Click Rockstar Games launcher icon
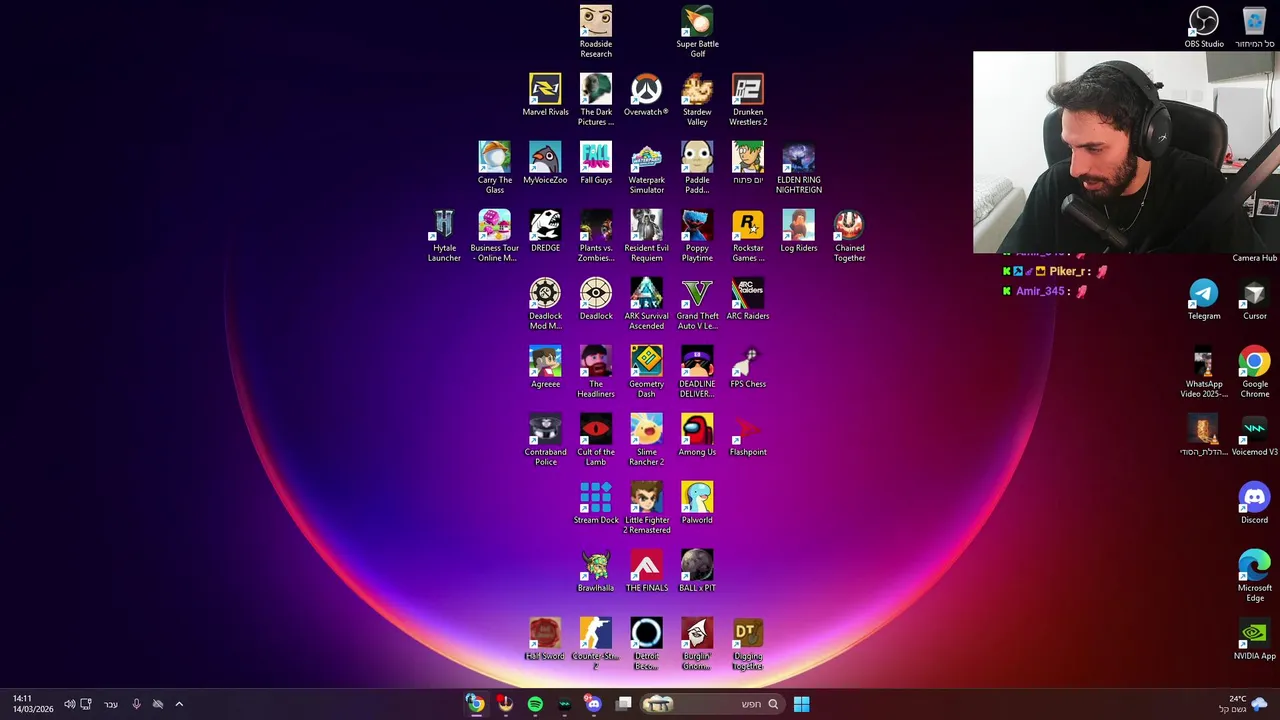1280x720 pixels. pos(748,235)
